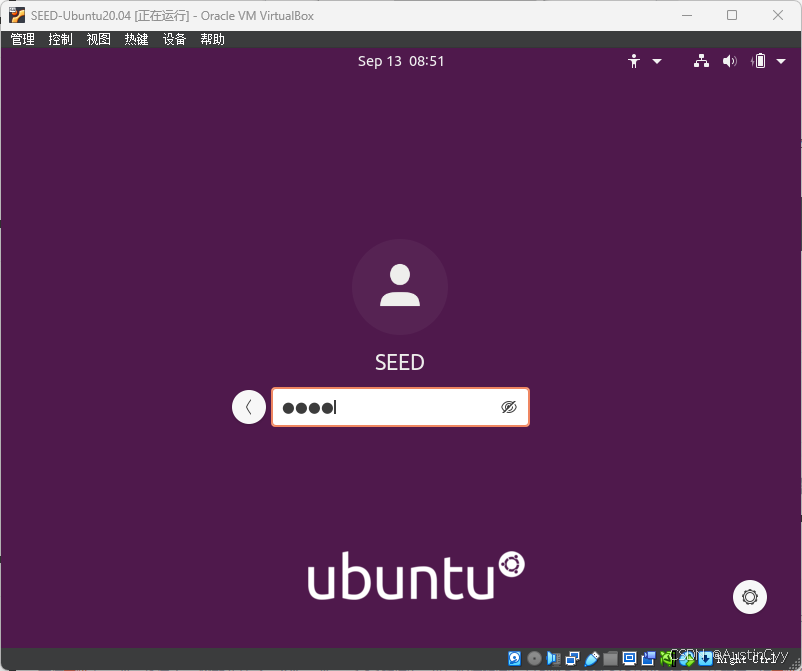Focus the password input field

(x=400, y=407)
